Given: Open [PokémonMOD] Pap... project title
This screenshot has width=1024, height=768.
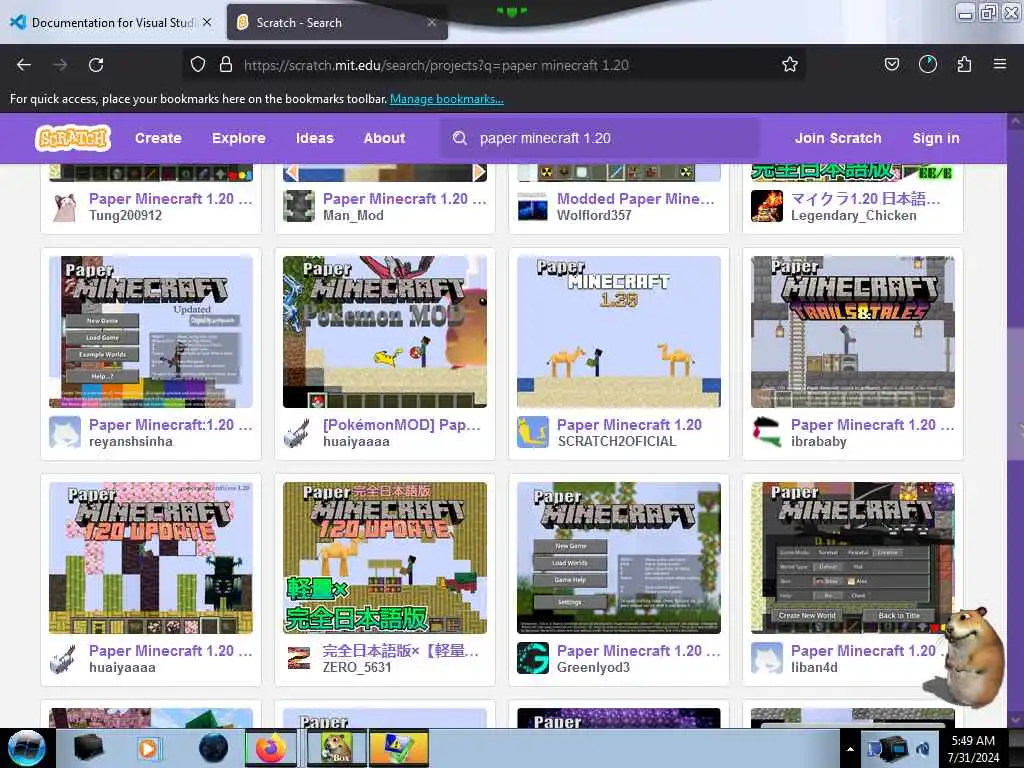Looking at the screenshot, I should click(x=402, y=424).
